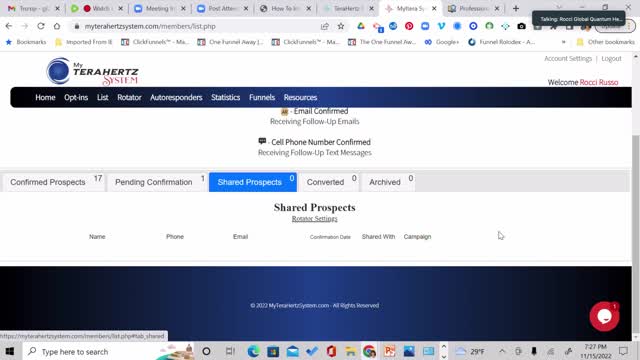Select the Shared Prospects tab
Viewport: 640px width, 360px height.
253,182
